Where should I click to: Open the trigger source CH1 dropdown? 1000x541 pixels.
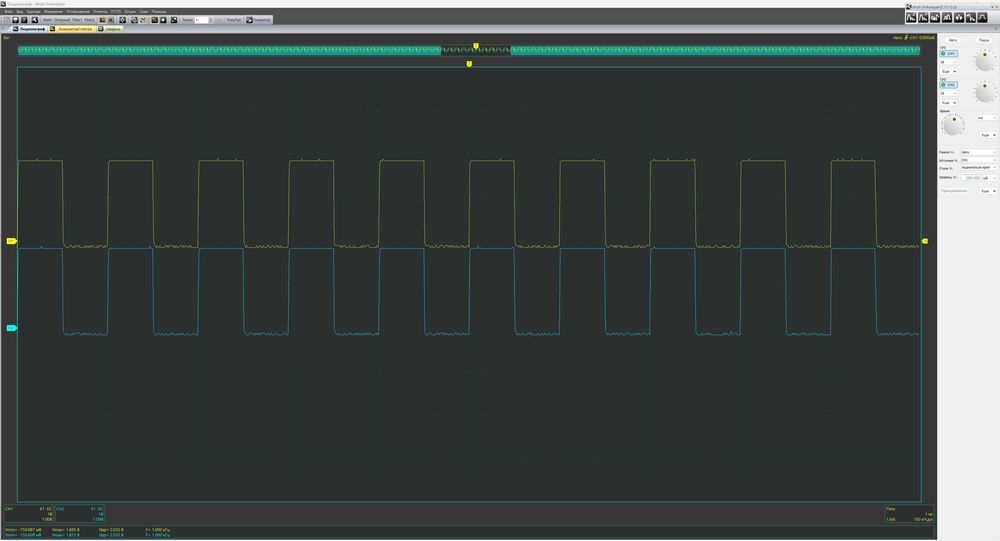point(978,160)
